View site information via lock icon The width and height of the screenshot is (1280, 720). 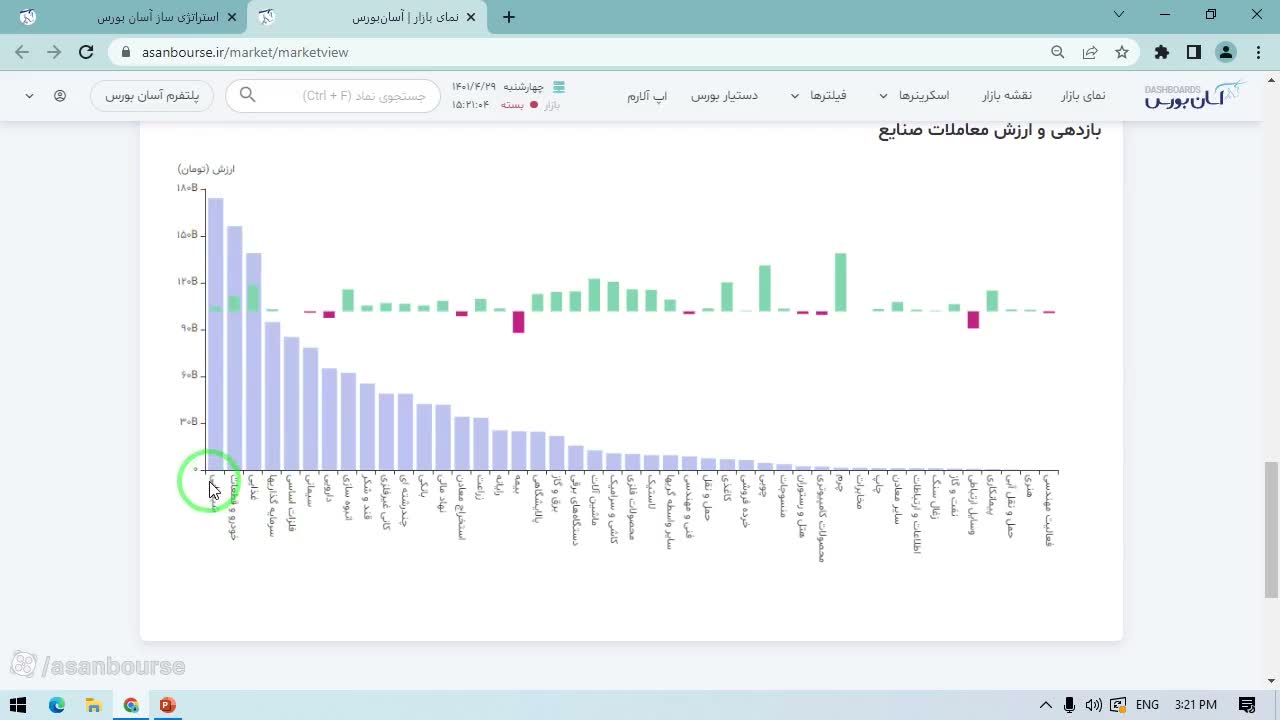pyautogui.click(x=125, y=52)
